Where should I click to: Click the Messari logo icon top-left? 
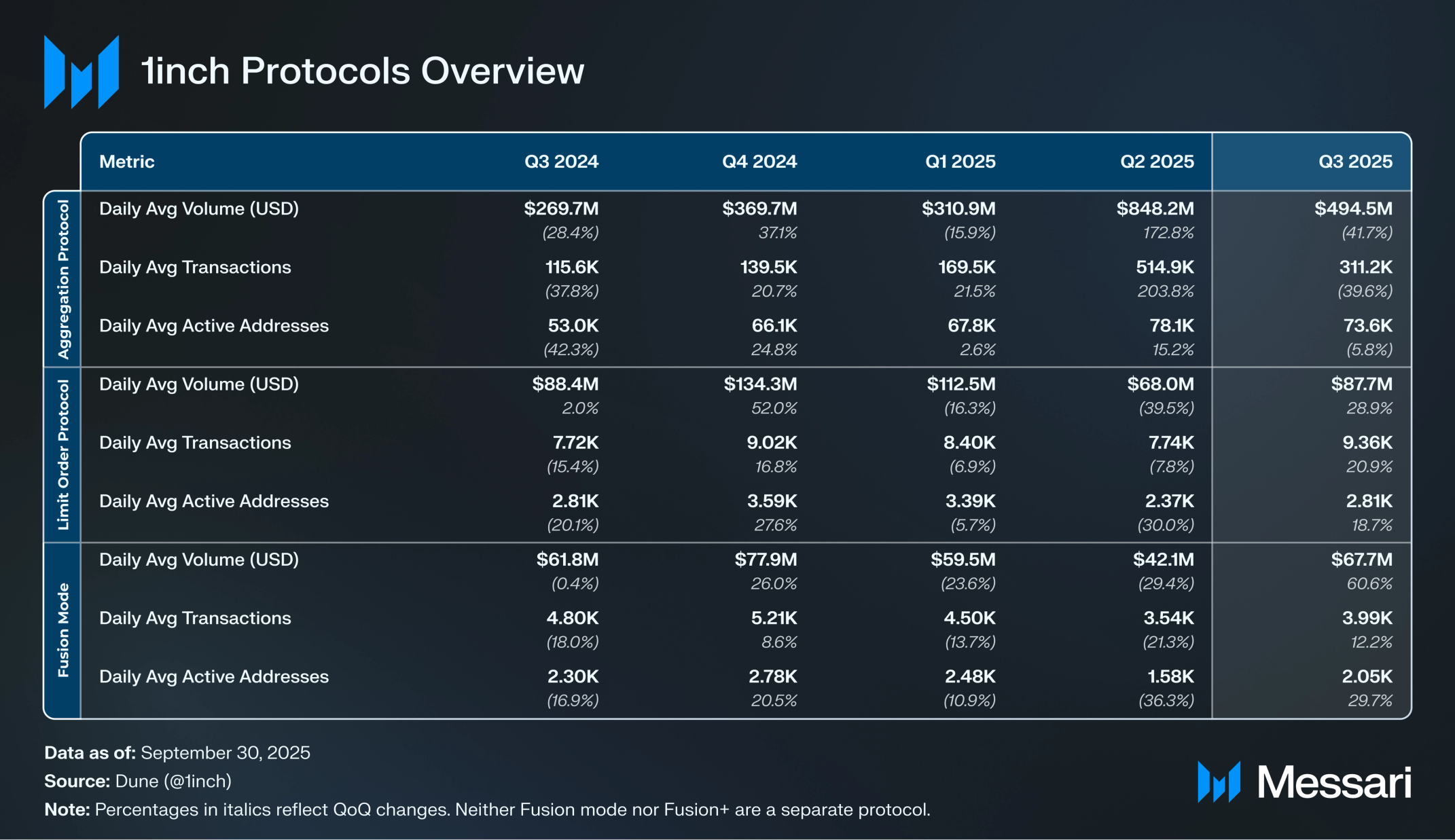tap(82, 72)
